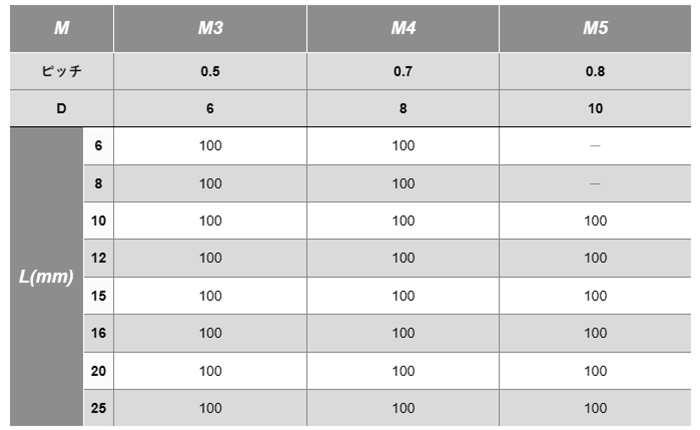This screenshot has height=430, width=700.
Task: Click D value 10 under M5
Action: (x=595, y=108)
